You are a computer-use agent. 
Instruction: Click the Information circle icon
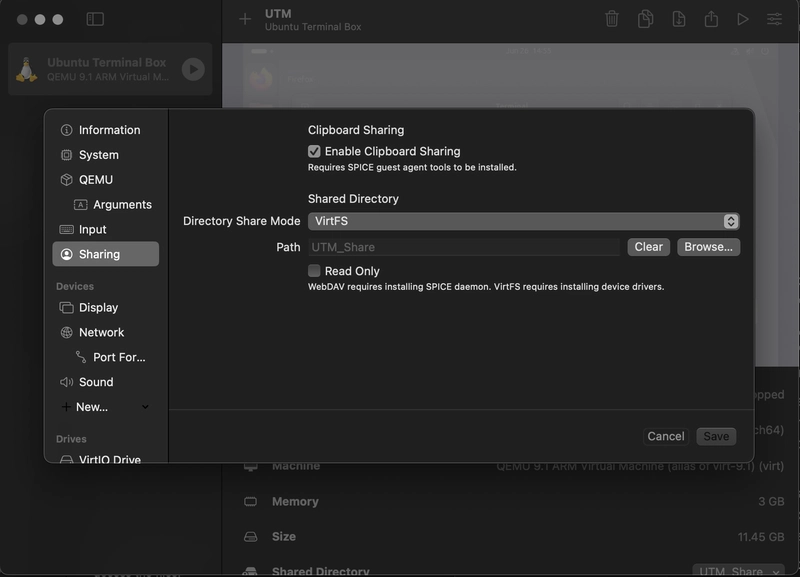click(x=66, y=130)
